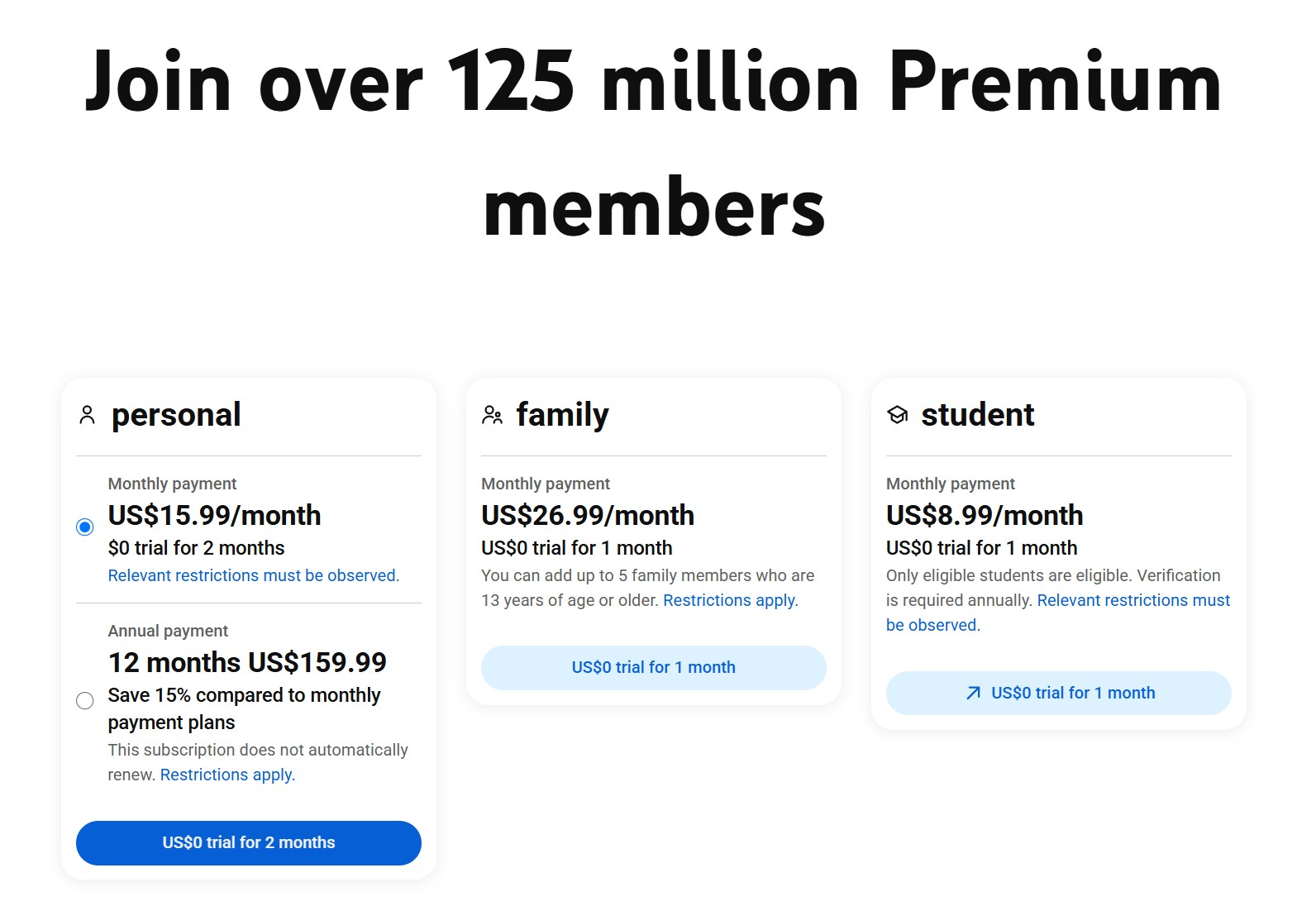The height and width of the screenshot is (906, 1316).
Task: Click the student graduation cap icon
Action: pos(898,415)
